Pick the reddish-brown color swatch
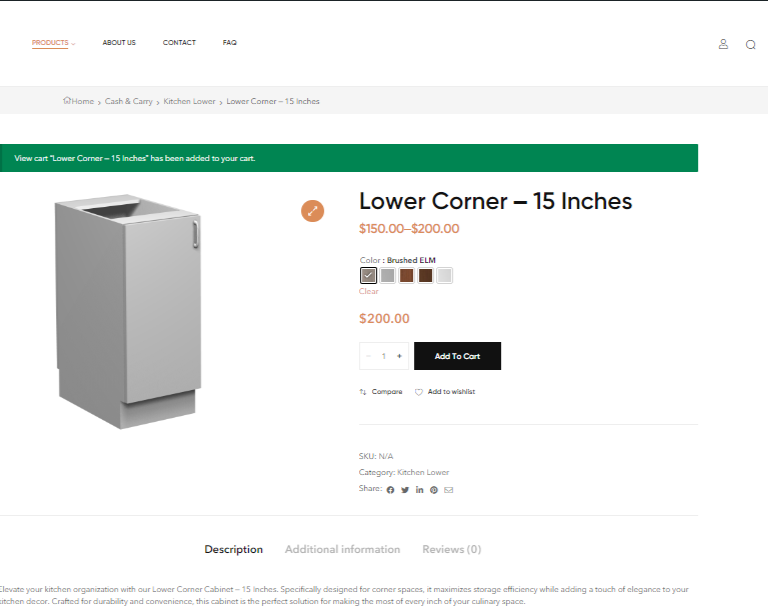768x616 pixels. pos(407,276)
